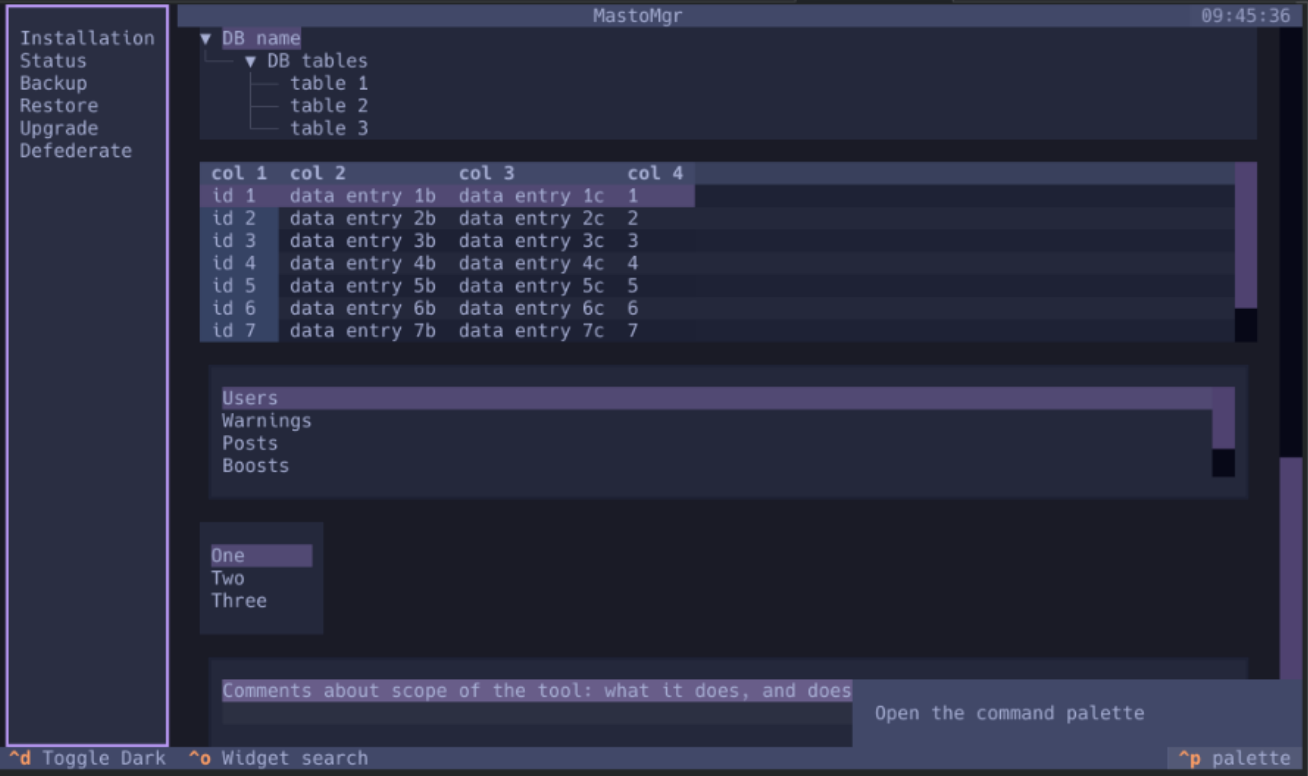Open Installation in the sidebar

pos(87,38)
